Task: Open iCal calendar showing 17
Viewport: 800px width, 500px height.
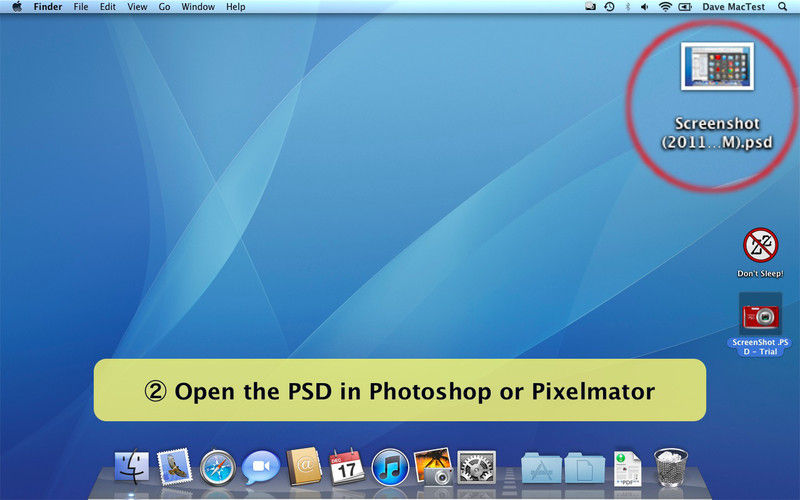Action: pyautogui.click(x=346, y=466)
